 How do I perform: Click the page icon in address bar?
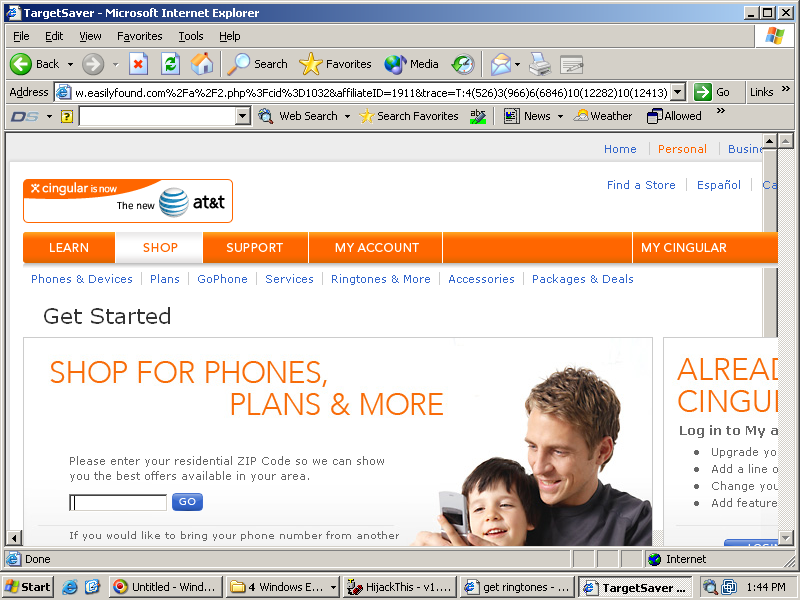point(63,92)
